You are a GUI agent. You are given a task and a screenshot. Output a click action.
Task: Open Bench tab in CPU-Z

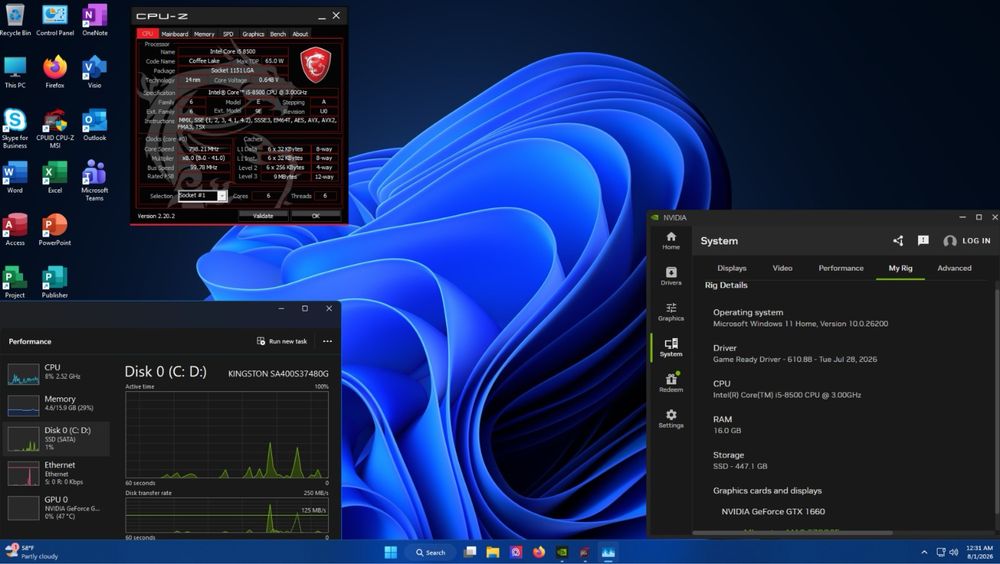click(277, 34)
